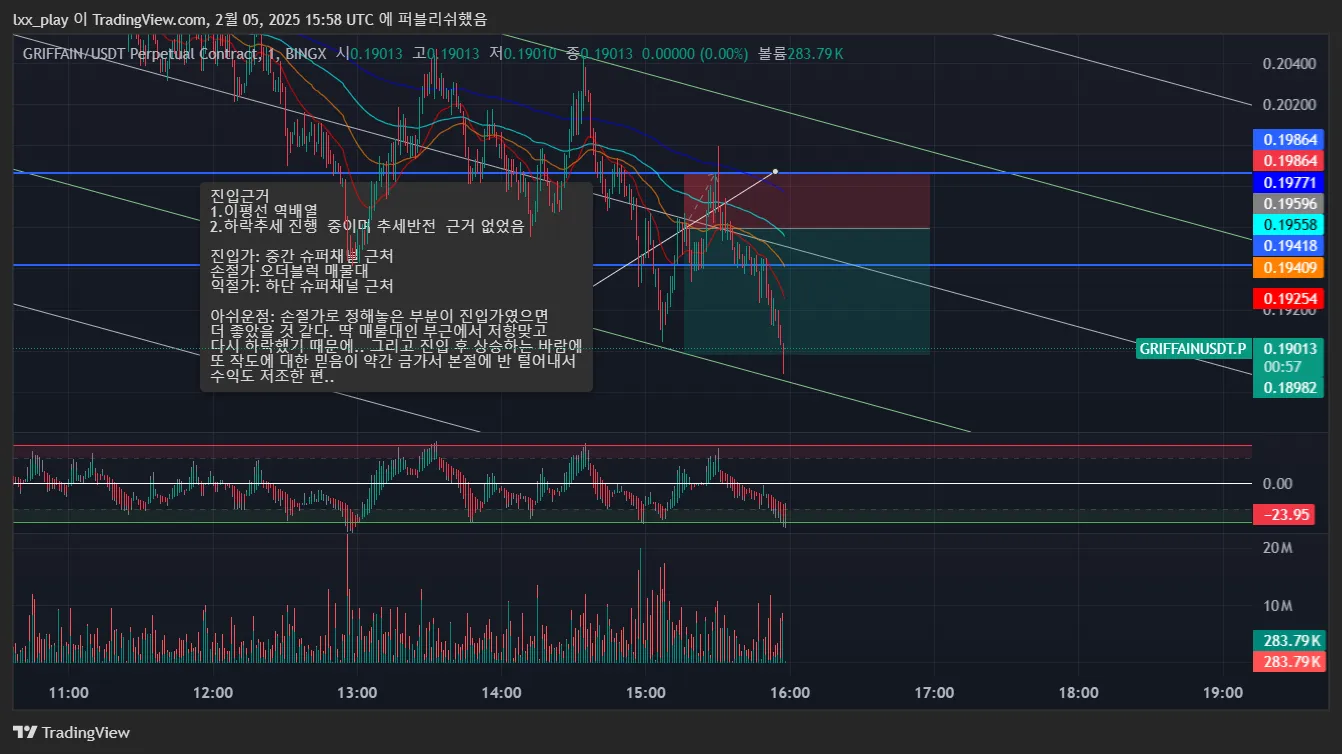The image size is (1342, 754).
Task: Click the red 0.19254 price label
Action: coord(1287,298)
